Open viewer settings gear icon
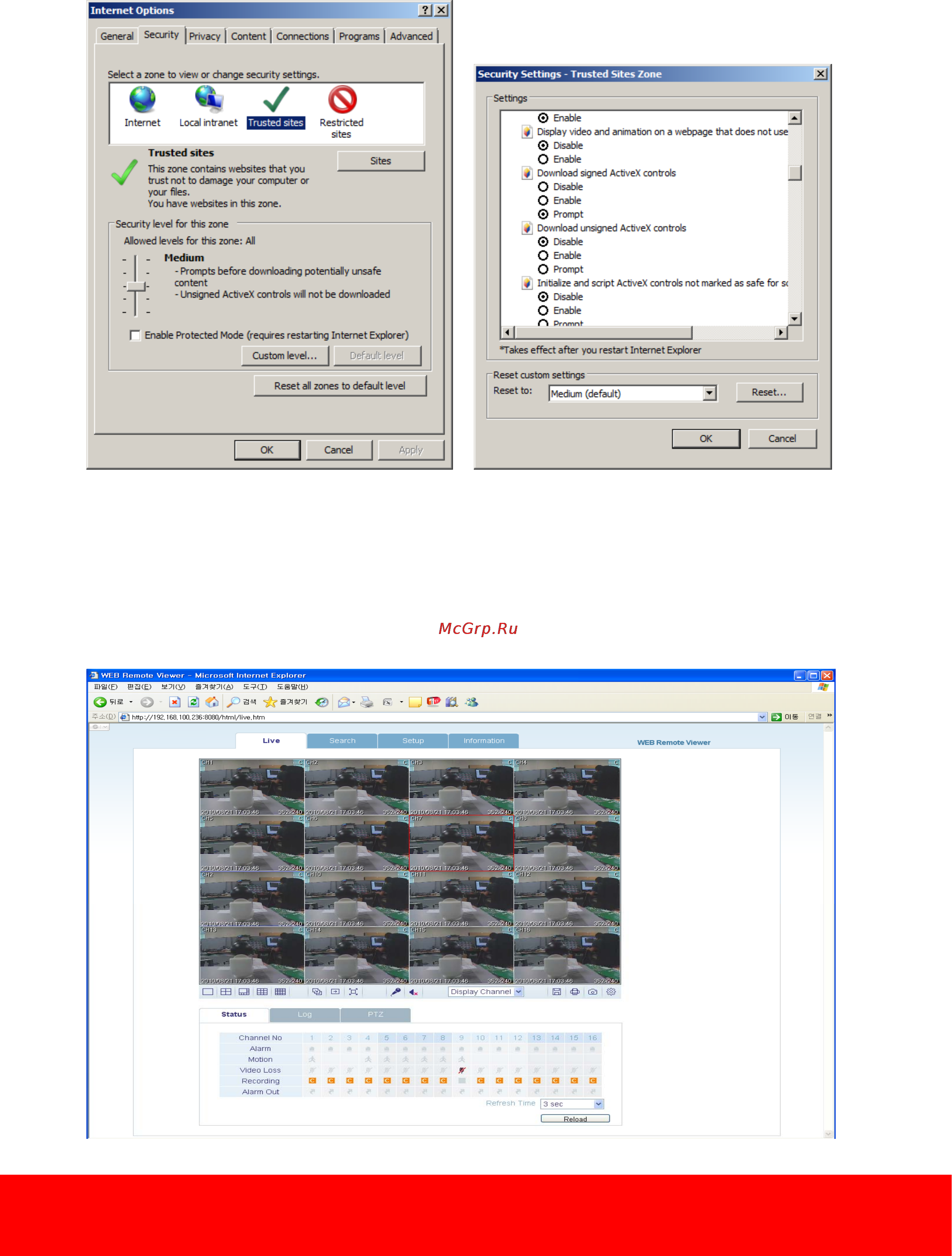 point(611,992)
